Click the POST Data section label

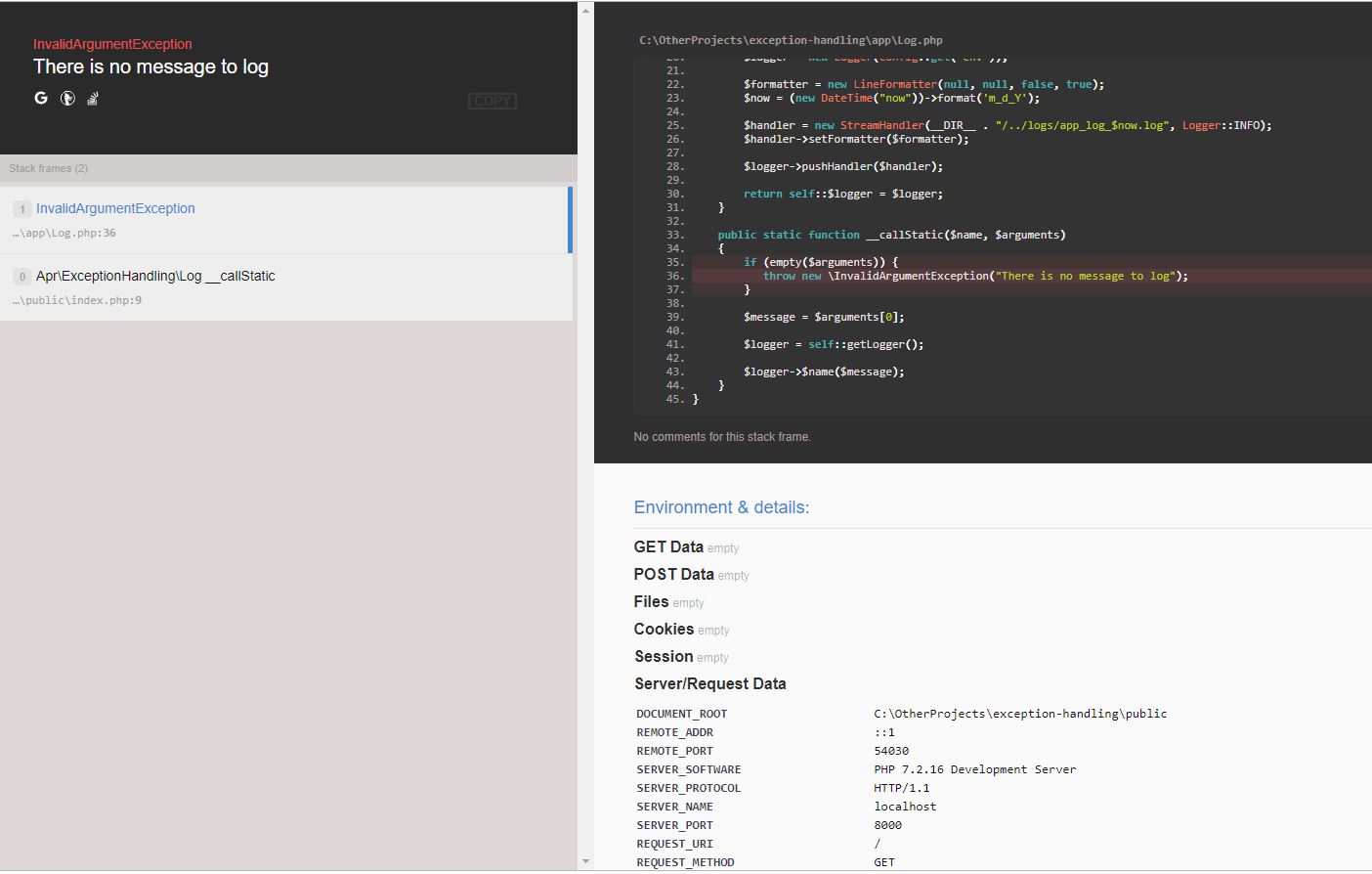[x=673, y=574]
